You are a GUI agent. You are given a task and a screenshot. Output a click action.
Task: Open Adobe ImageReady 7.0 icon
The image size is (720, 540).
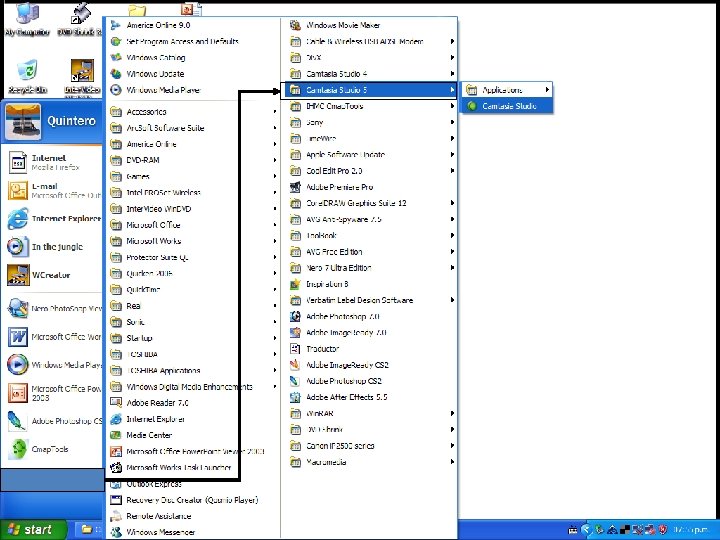click(x=296, y=332)
